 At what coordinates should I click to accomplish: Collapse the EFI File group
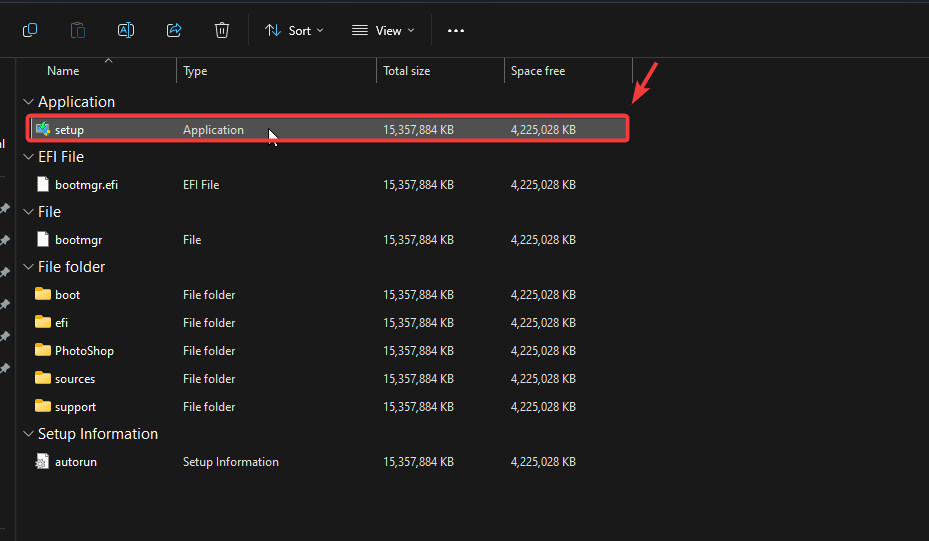tap(27, 157)
